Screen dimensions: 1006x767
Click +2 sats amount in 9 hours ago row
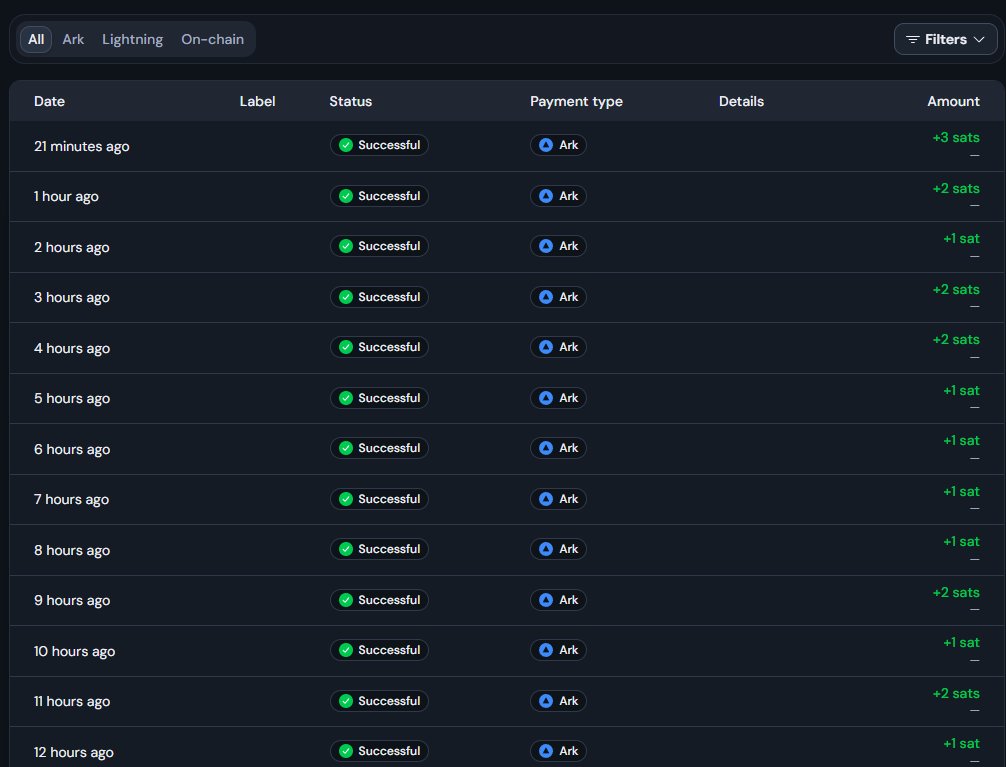[956, 592]
